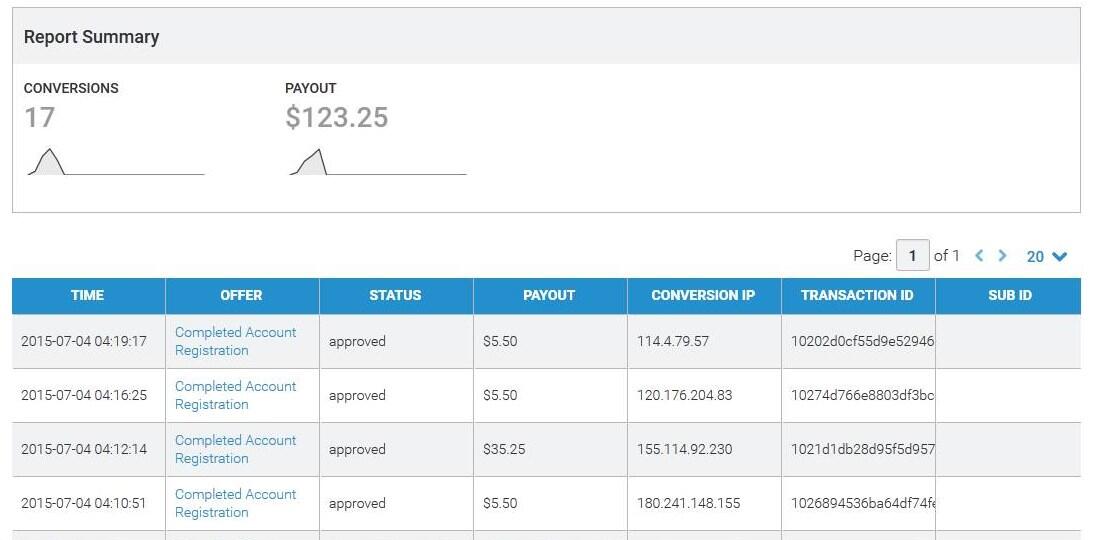1096x540 pixels.
Task: Select timestamp 2015-07-04 04:16:25
Action: 84,395
